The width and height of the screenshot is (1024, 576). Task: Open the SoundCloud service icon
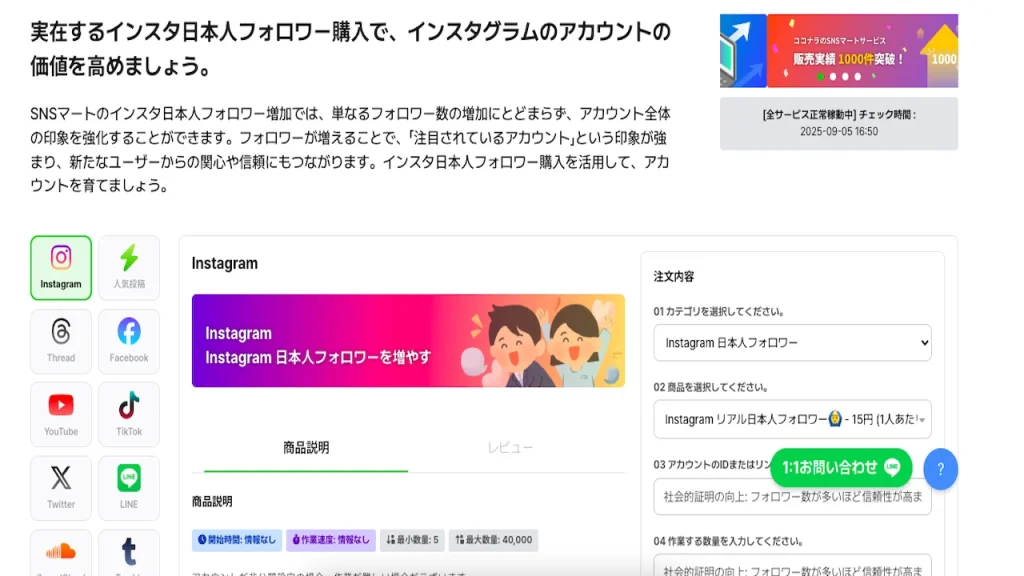[x=61, y=553]
